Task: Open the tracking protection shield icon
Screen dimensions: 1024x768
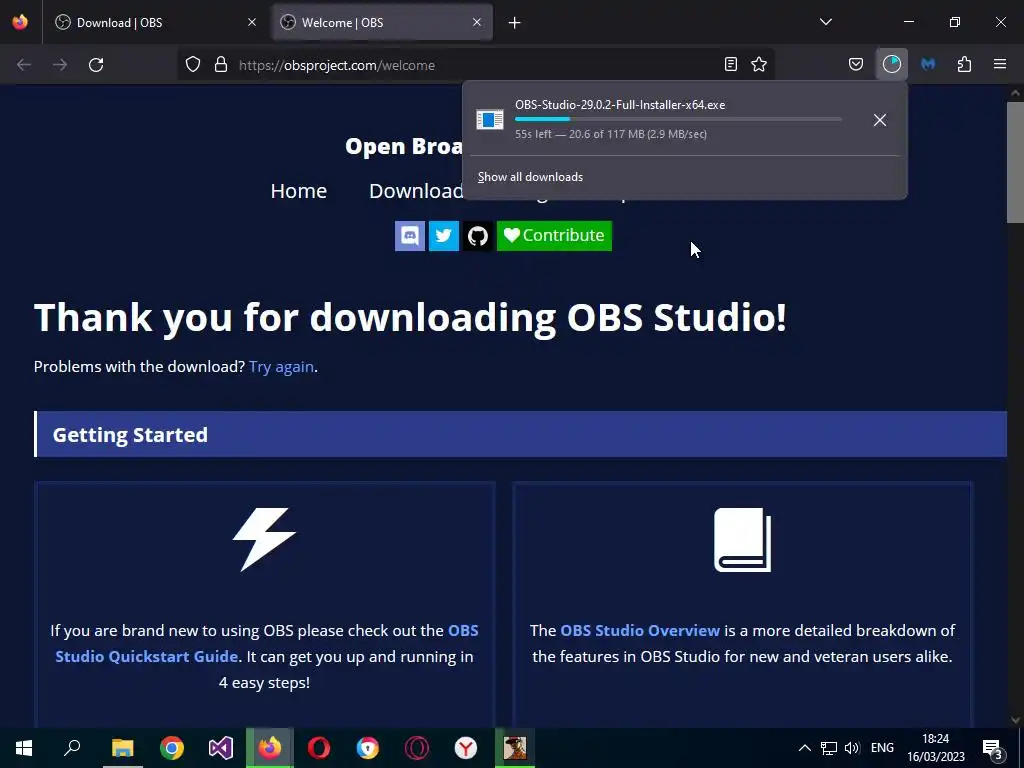Action: point(193,65)
